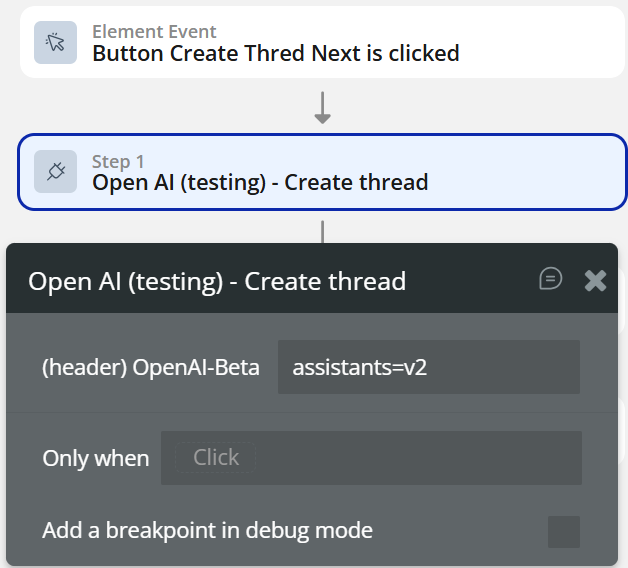This screenshot has height=568, width=628.
Task: Click the "Add a breakpoint in debug mode" label
Action: click(207, 530)
